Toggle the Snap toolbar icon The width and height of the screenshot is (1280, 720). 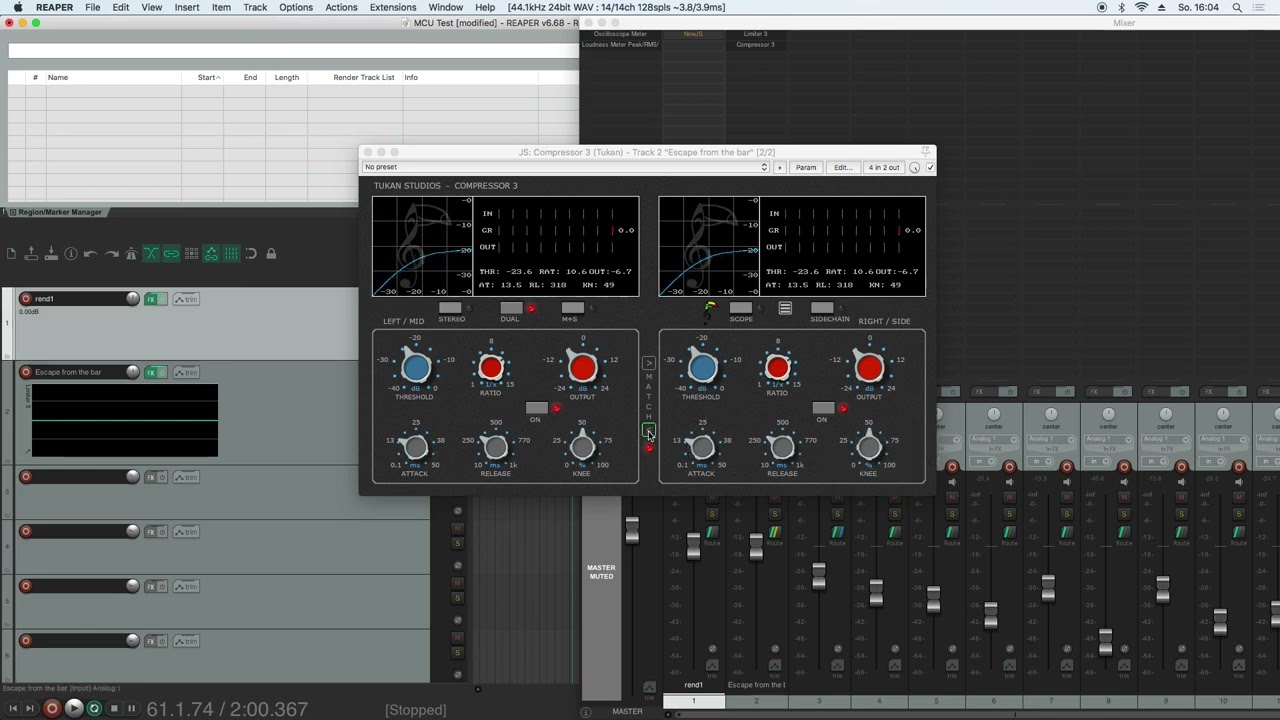(x=251, y=254)
